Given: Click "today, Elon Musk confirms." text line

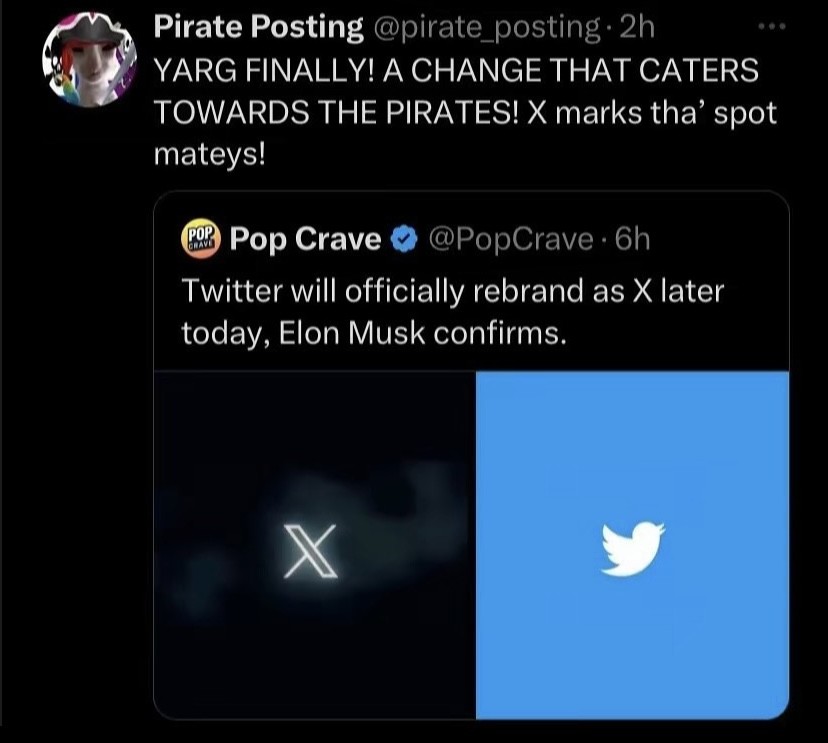Looking at the screenshot, I should tap(374, 333).
